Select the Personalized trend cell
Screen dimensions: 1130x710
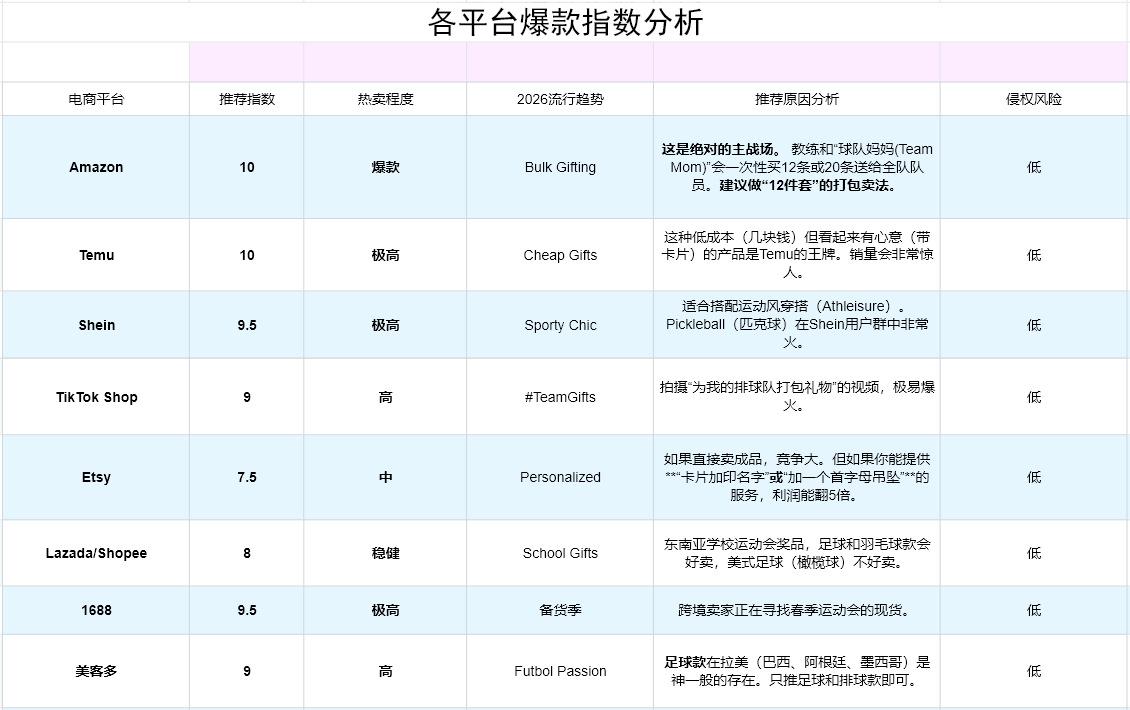tap(560, 477)
